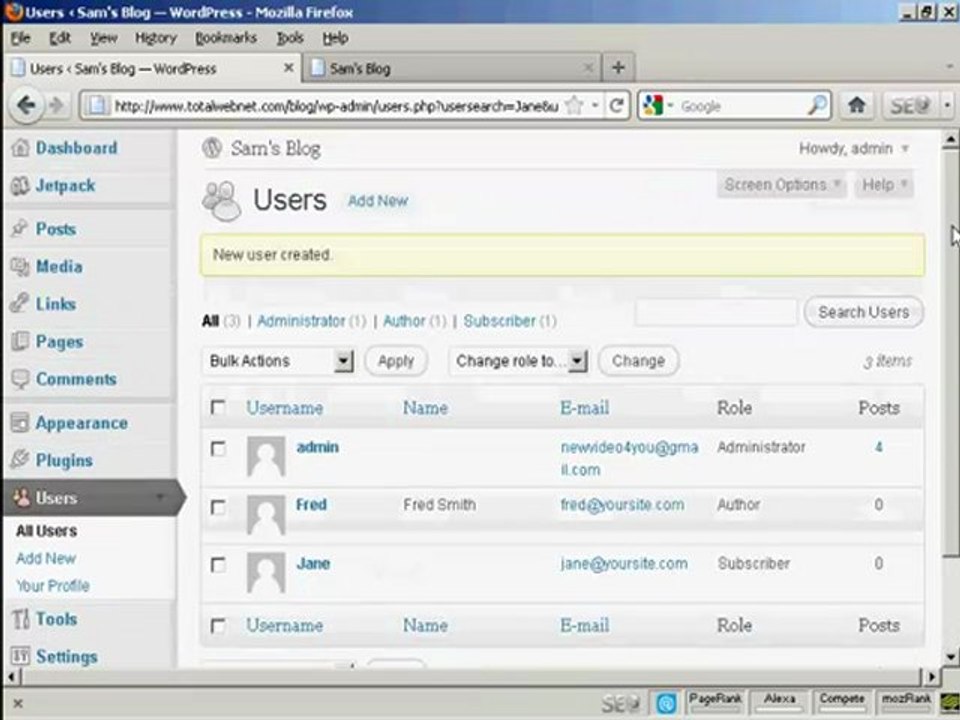The height and width of the screenshot is (720, 960).
Task: Click the Search Users button
Action: click(863, 312)
